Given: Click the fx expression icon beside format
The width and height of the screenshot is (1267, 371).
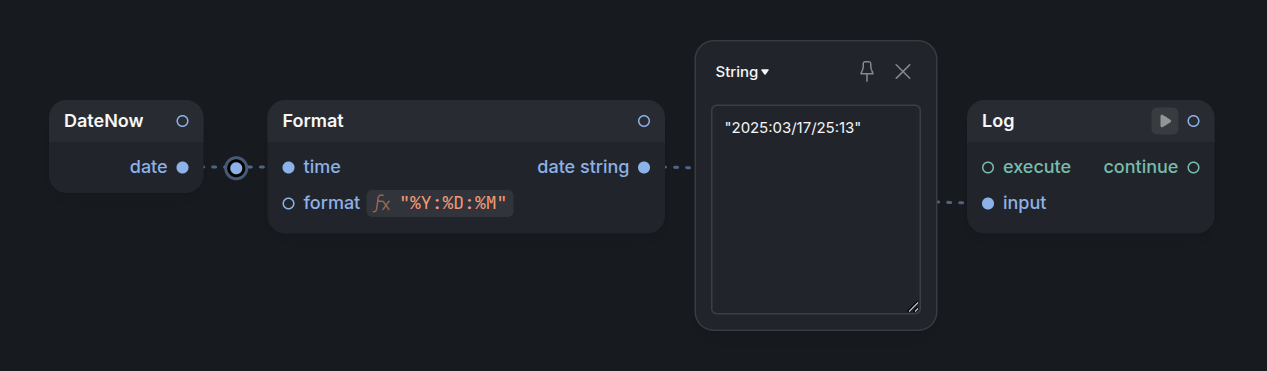Looking at the screenshot, I should point(381,203).
